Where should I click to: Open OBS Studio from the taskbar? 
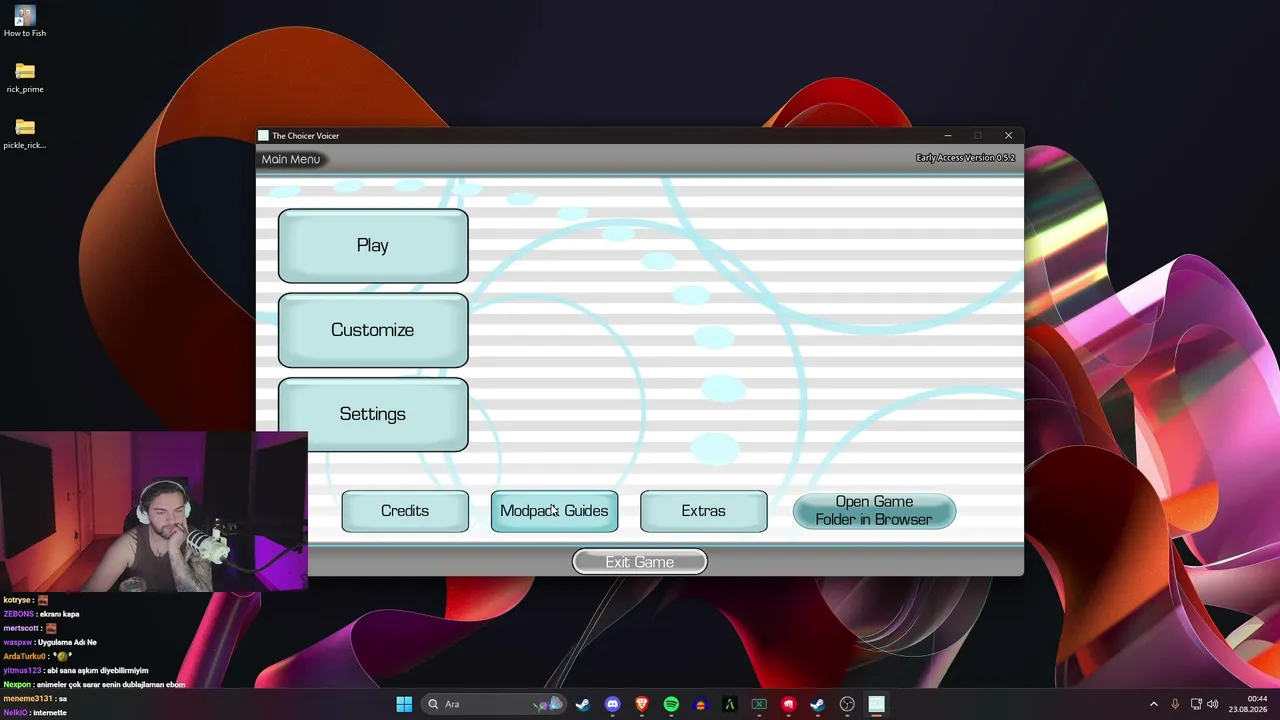click(x=847, y=704)
